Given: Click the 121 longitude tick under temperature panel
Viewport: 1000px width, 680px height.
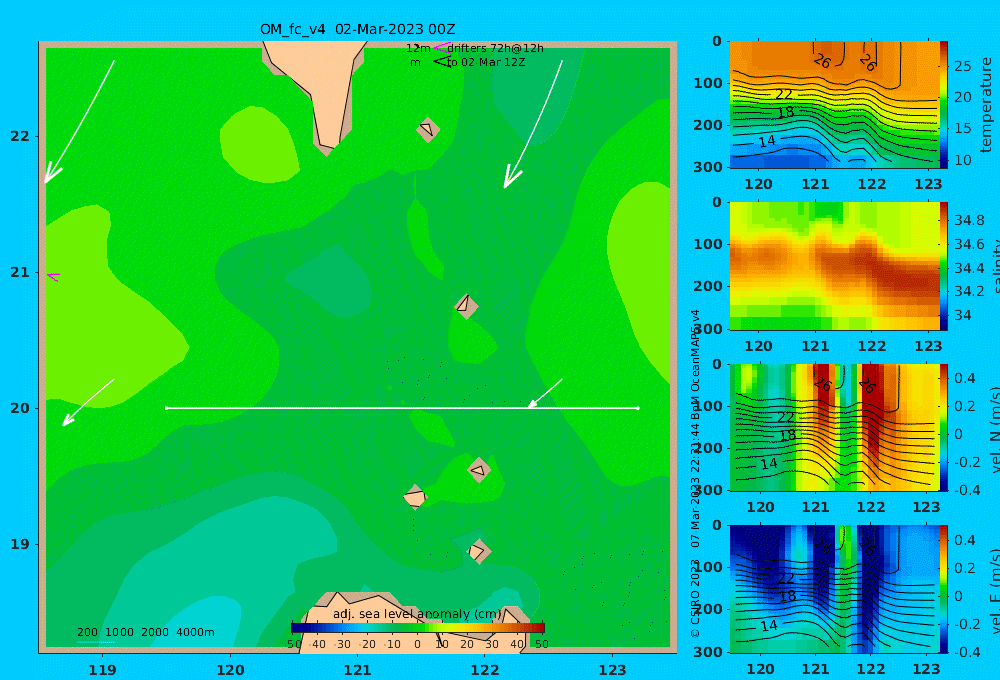Looking at the screenshot, I should pos(815,184).
